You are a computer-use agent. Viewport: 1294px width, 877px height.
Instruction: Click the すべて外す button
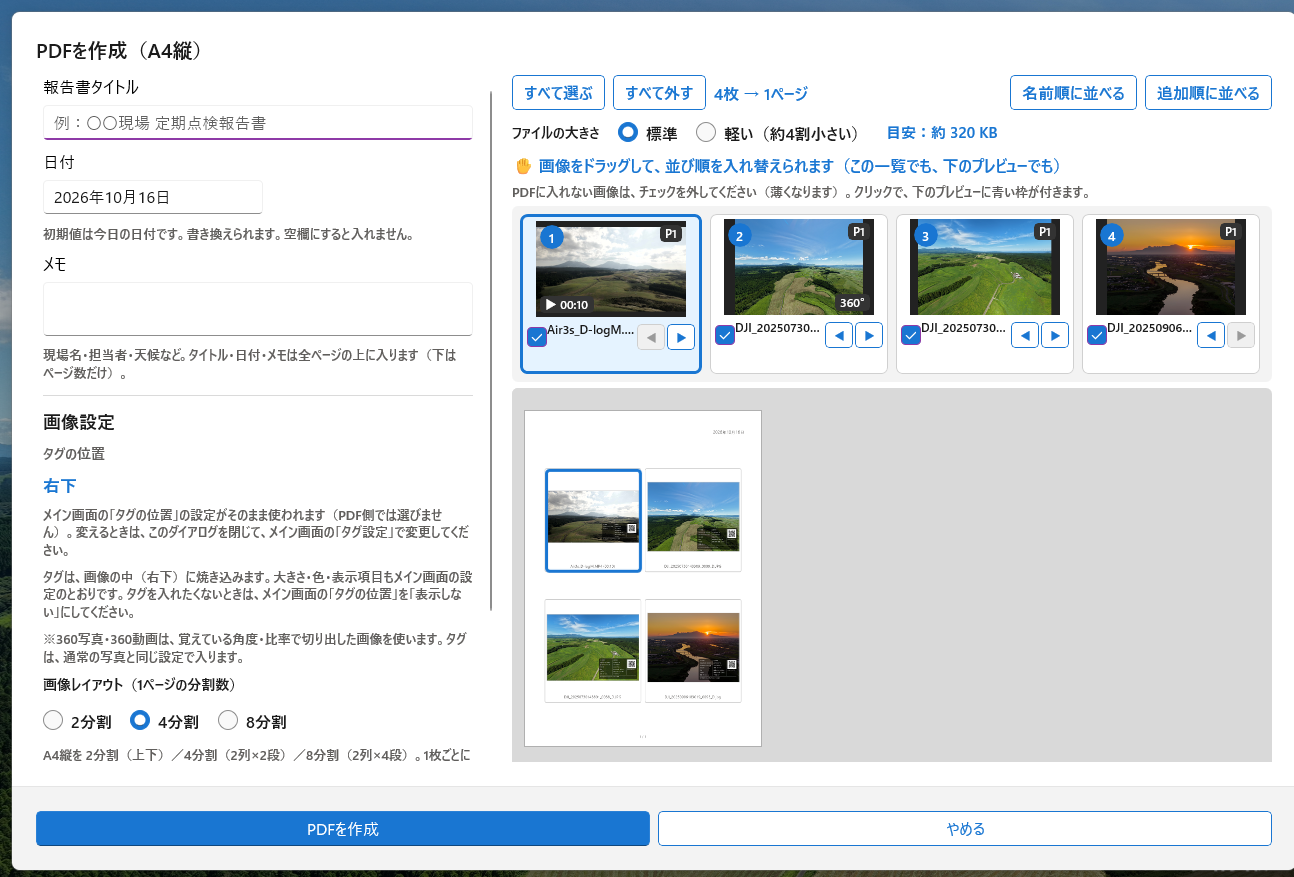coord(659,93)
